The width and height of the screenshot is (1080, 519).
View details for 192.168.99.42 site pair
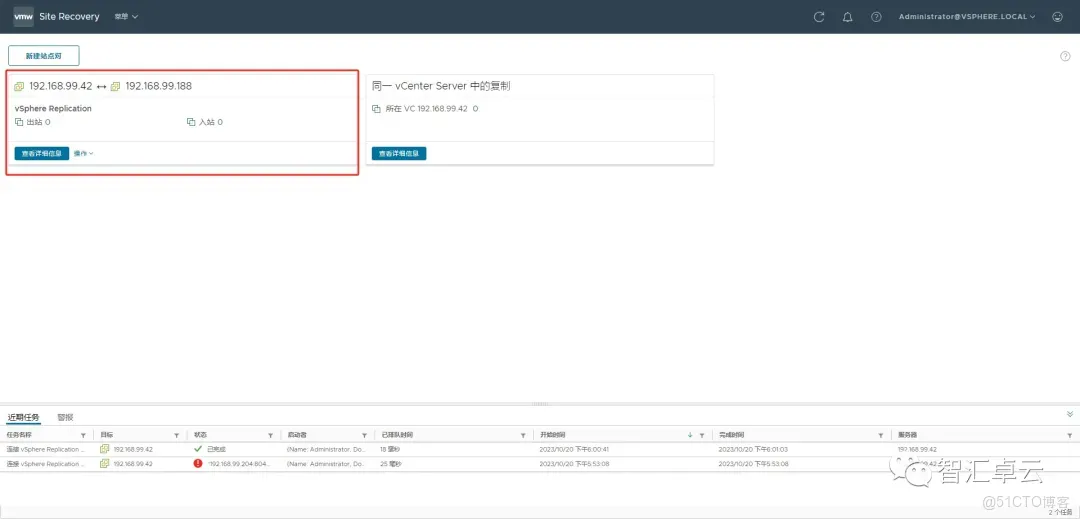coord(41,153)
